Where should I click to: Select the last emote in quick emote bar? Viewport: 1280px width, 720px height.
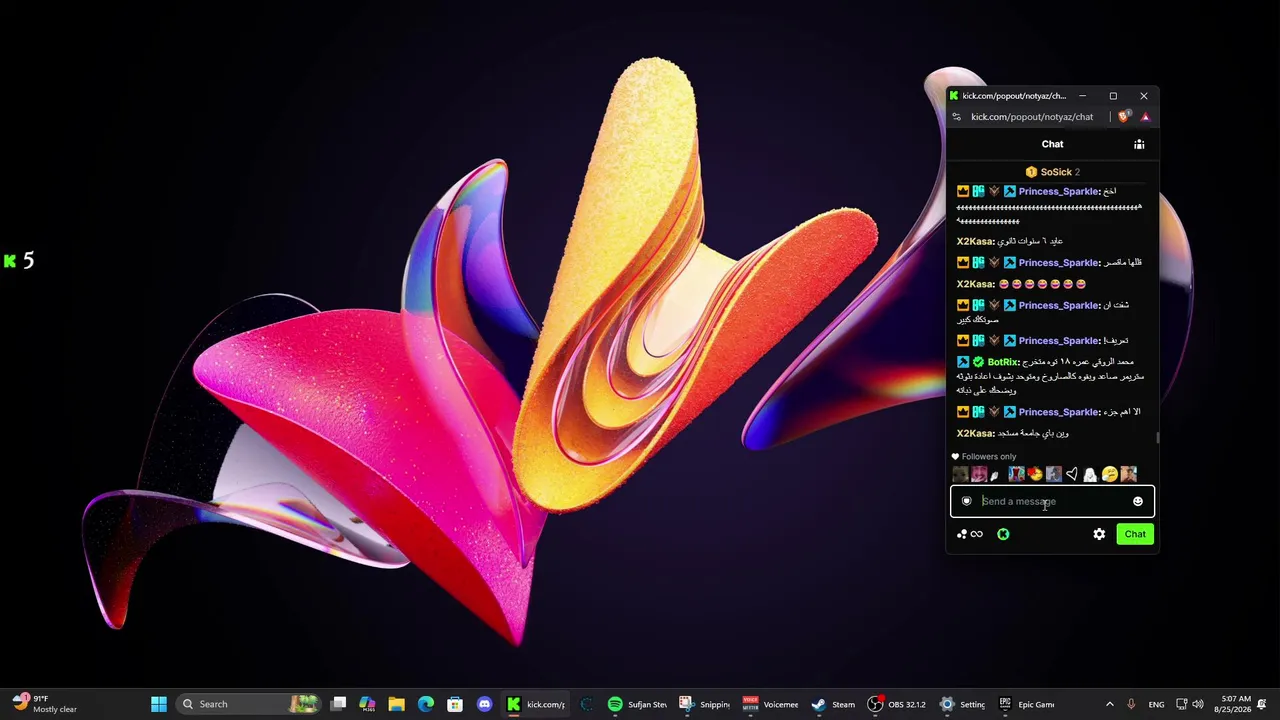click(1128, 475)
